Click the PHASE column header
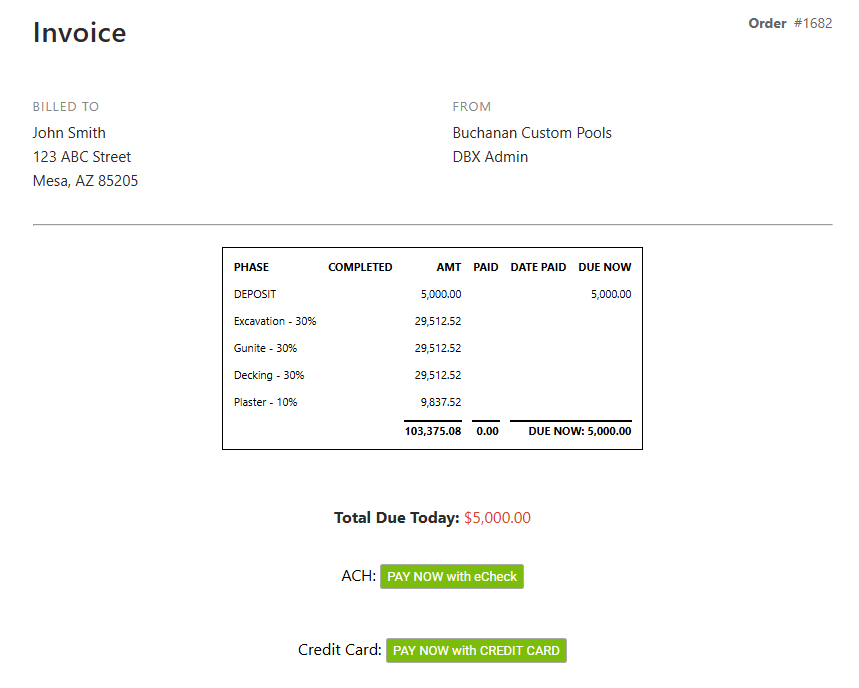859x688 pixels. (x=251, y=267)
